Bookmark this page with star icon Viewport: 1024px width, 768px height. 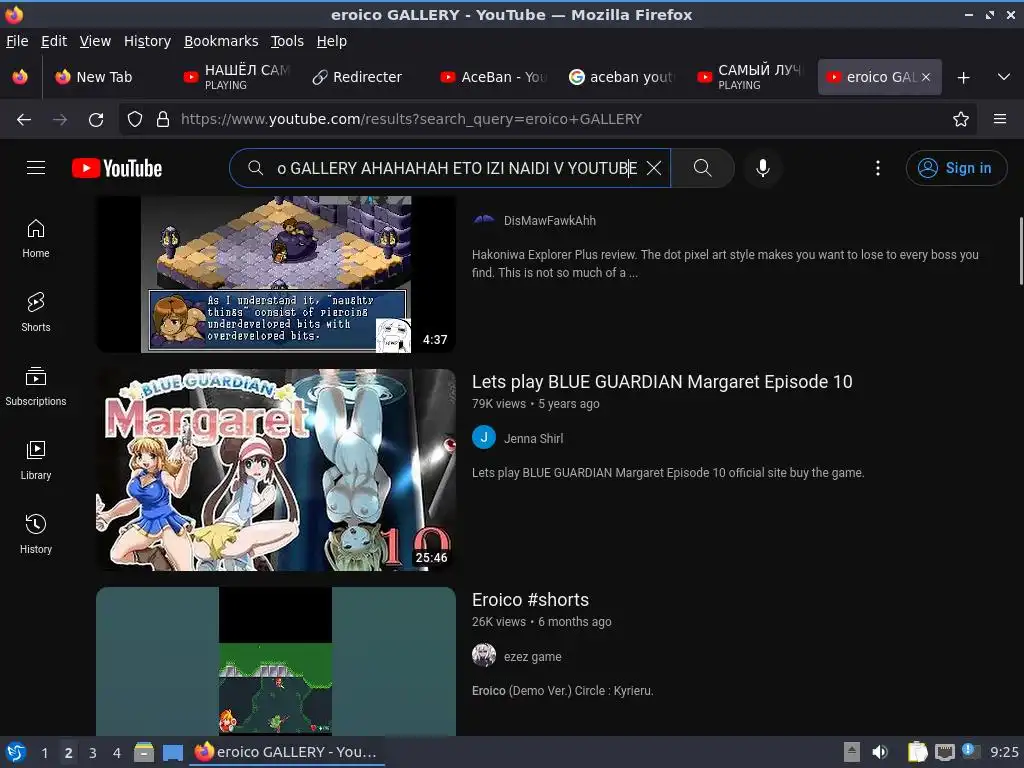(961, 119)
